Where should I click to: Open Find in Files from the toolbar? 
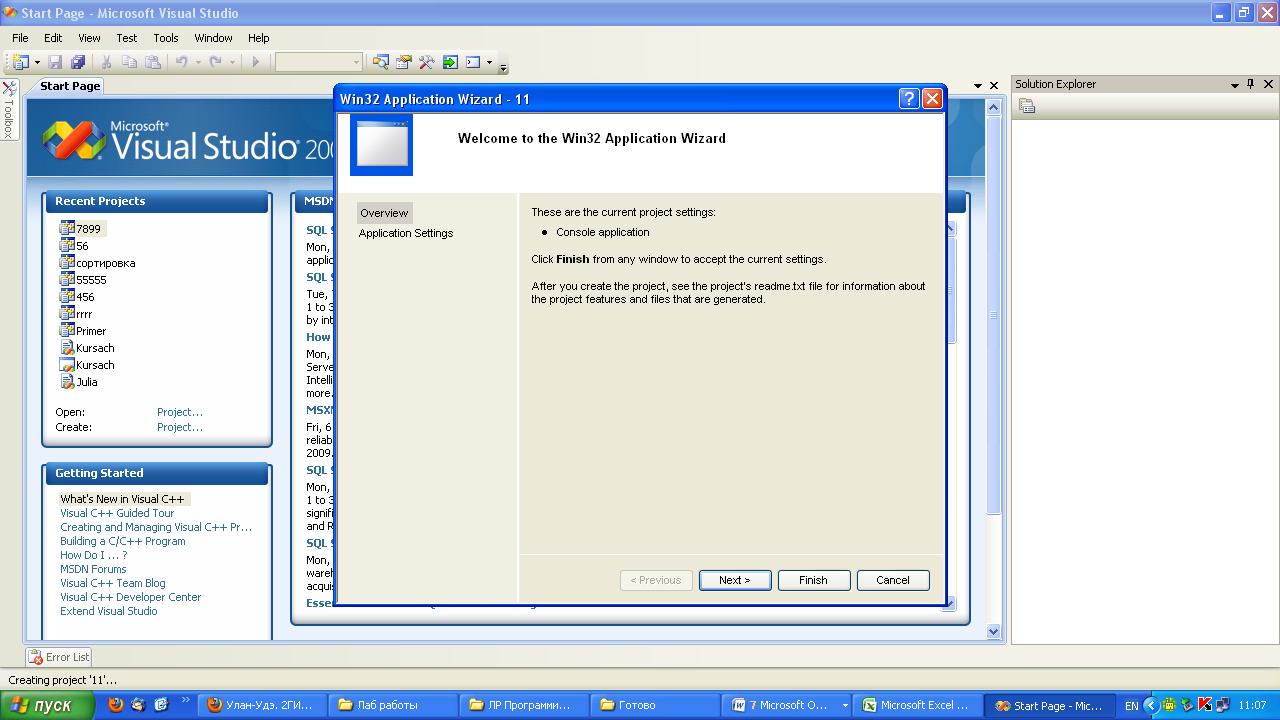(x=381, y=62)
